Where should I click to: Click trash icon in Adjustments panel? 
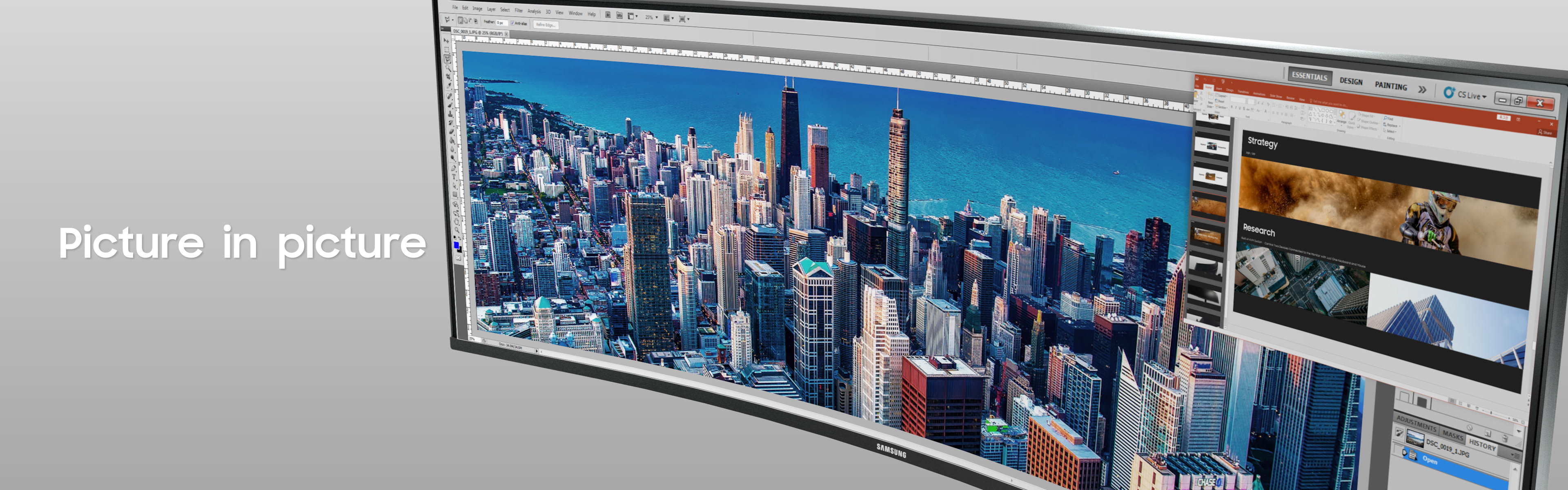point(1505,438)
